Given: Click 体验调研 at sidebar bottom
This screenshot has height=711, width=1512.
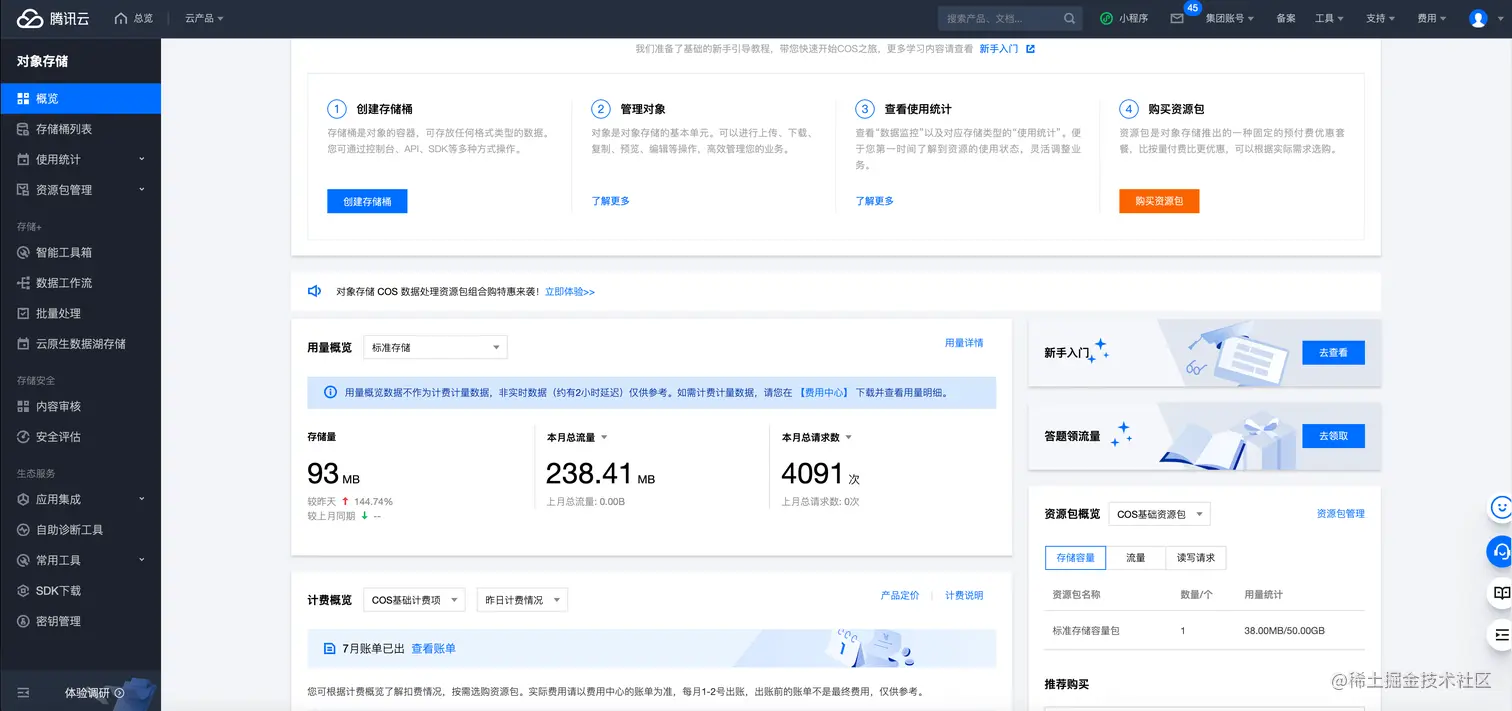Looking at the screenshot, I should click(87, 692).
